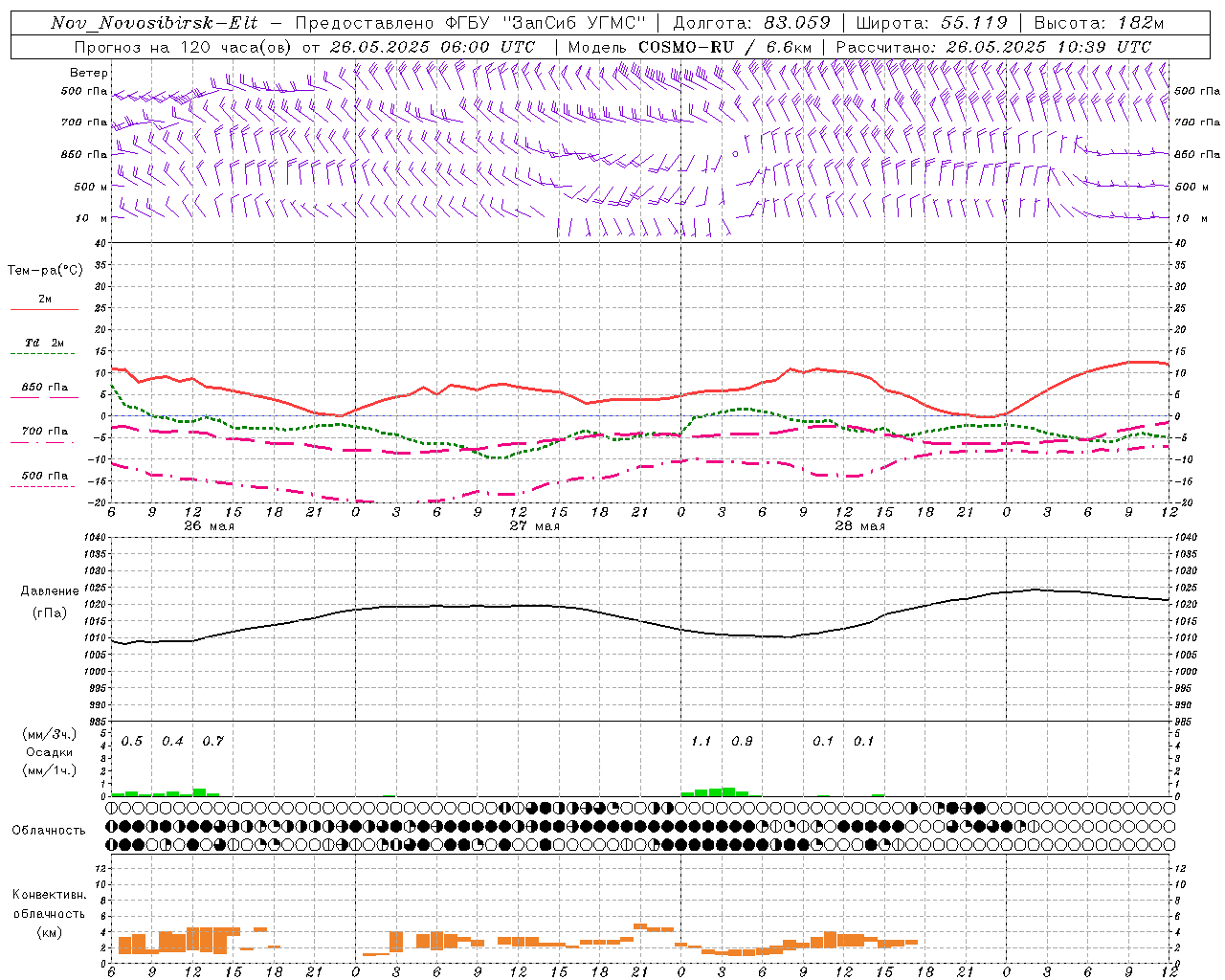Click the red line sample under "2м" legend
Screen dimensions: 1225x980
44,310
